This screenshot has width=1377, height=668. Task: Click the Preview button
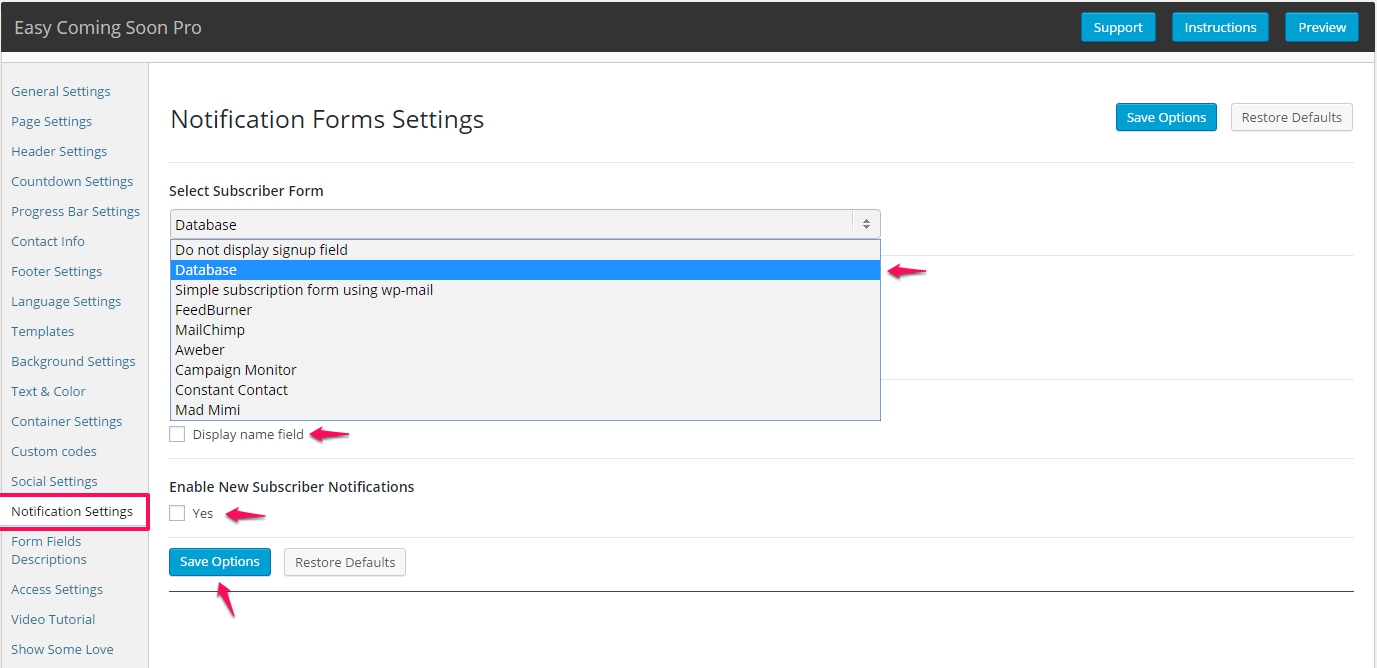(x=1322, y=27)
